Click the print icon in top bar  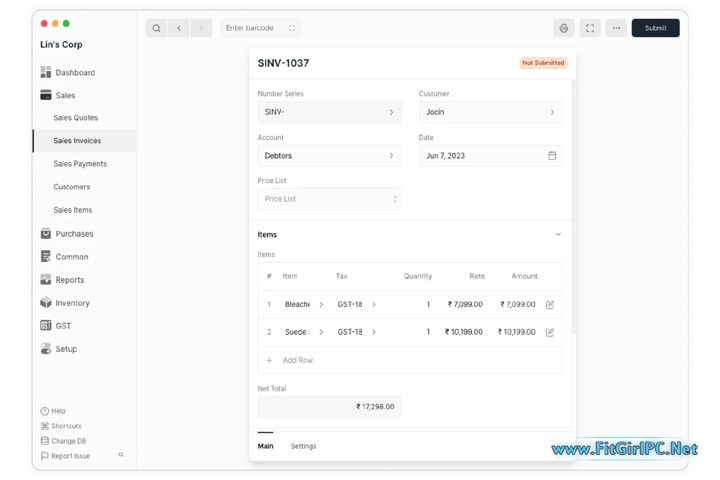point(564,28)
